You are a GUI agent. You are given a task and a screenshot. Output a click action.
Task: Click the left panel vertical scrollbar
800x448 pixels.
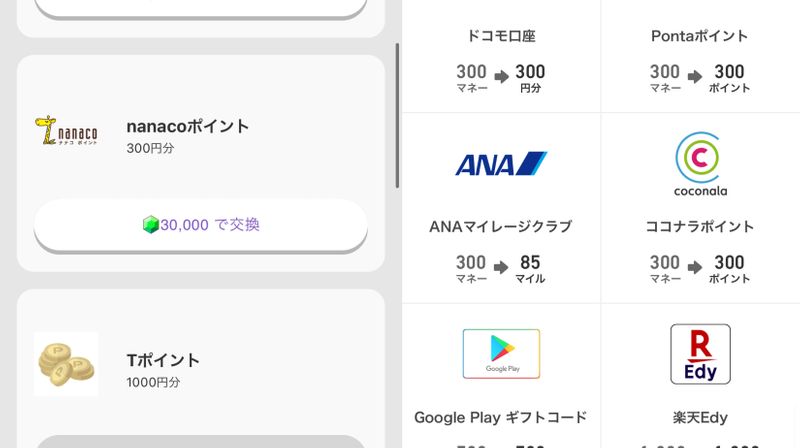pos(397,115)
